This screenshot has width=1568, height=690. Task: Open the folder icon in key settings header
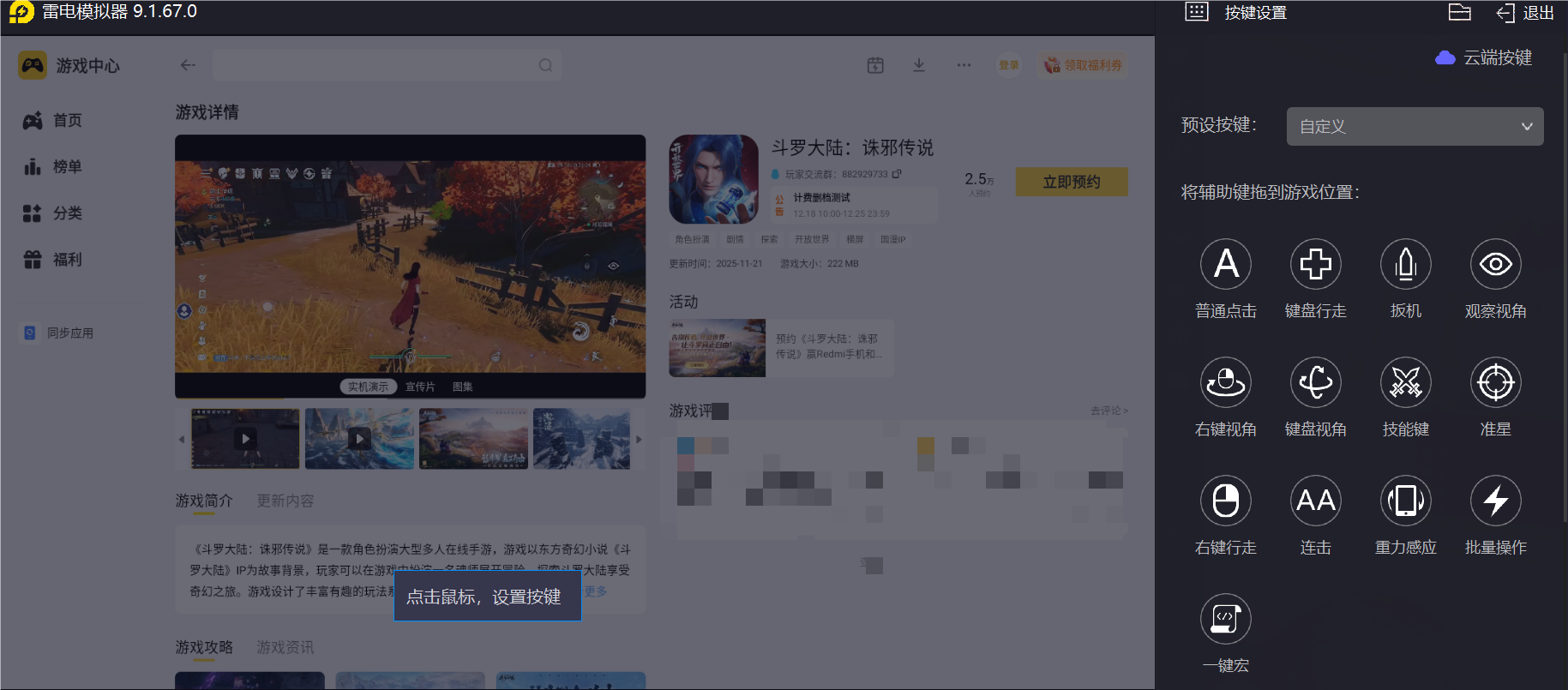(1459, 12)
